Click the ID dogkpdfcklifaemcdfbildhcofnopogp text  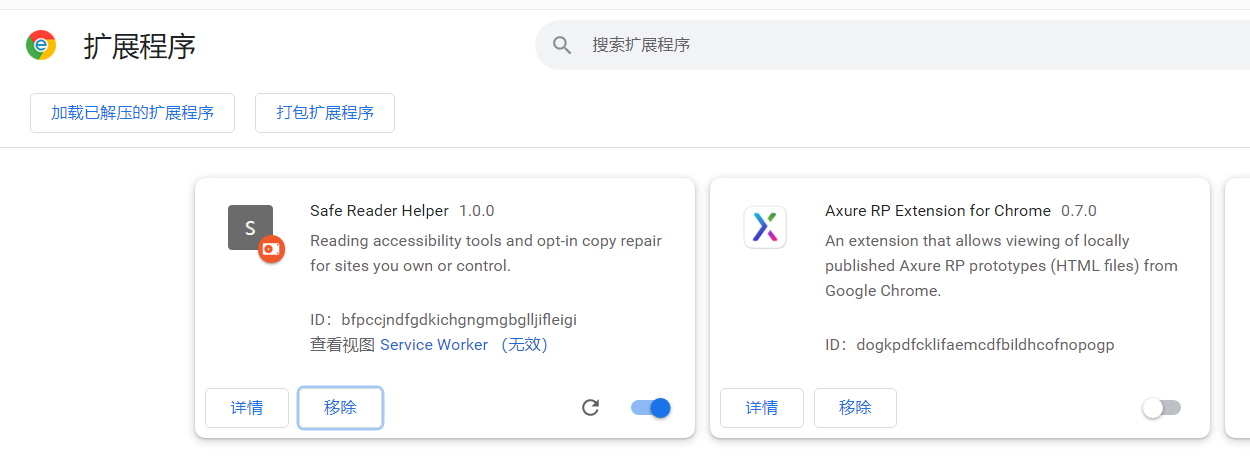point(970,345)
